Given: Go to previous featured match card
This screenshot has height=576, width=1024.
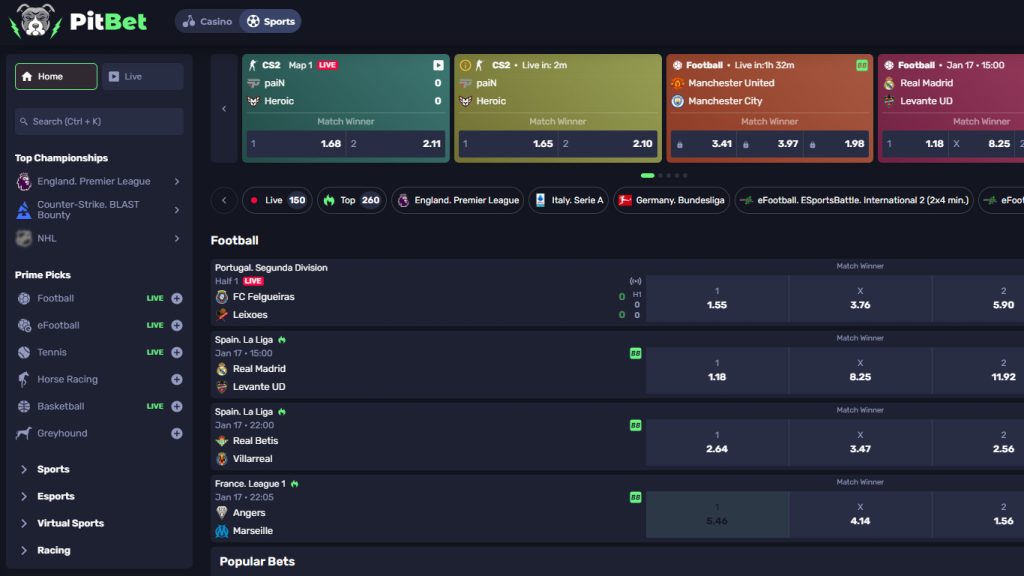Looking at the screenshot, I should point(224,108).
